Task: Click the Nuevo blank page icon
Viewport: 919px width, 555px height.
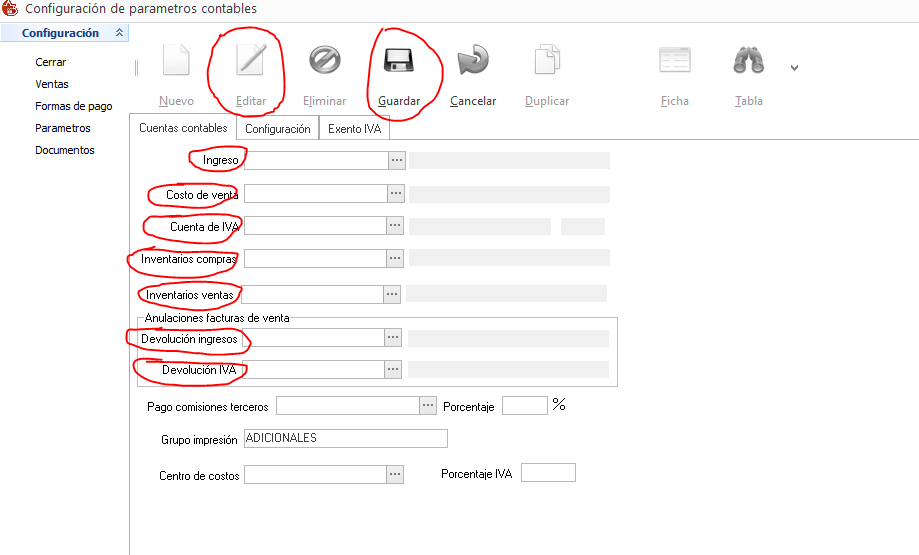Action: coord(176,61)
